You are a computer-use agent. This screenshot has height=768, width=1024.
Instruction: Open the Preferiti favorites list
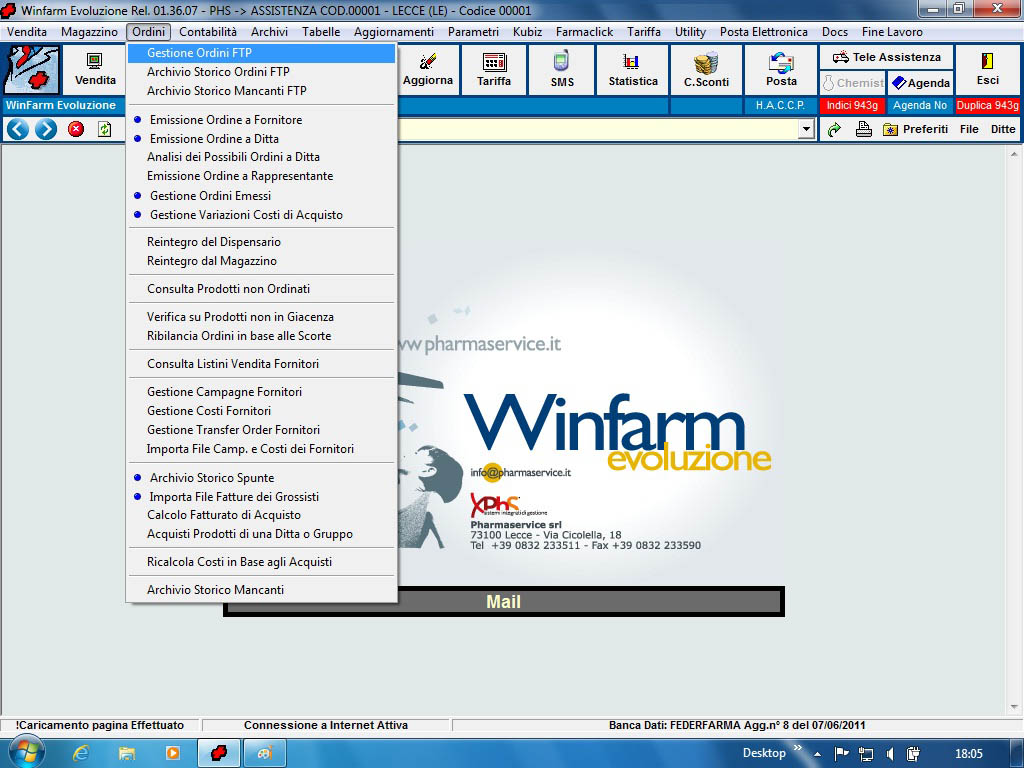915,129
